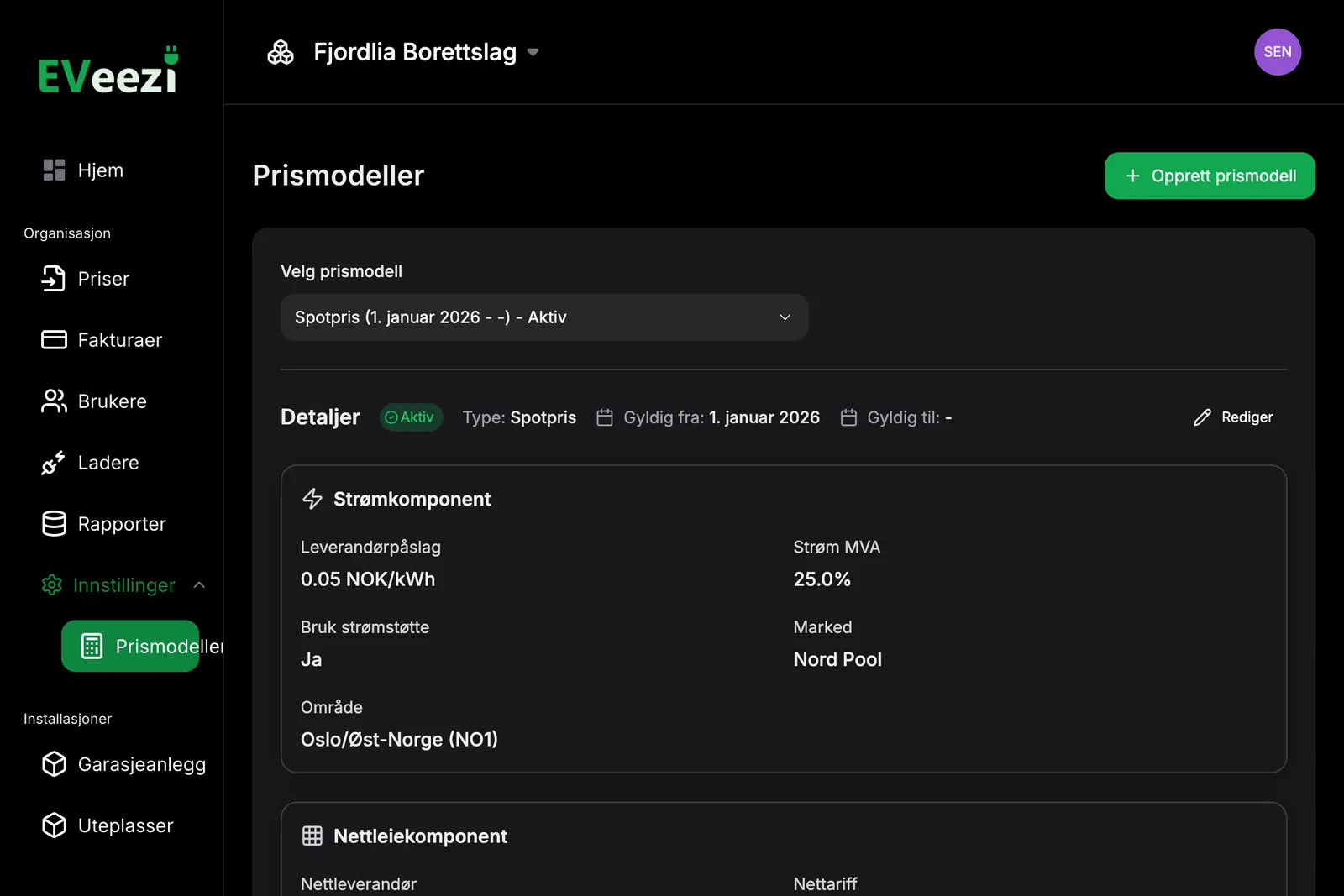Open the Velg prismodell dropdown
1344x896 pixels.
(x=544, y=317)
